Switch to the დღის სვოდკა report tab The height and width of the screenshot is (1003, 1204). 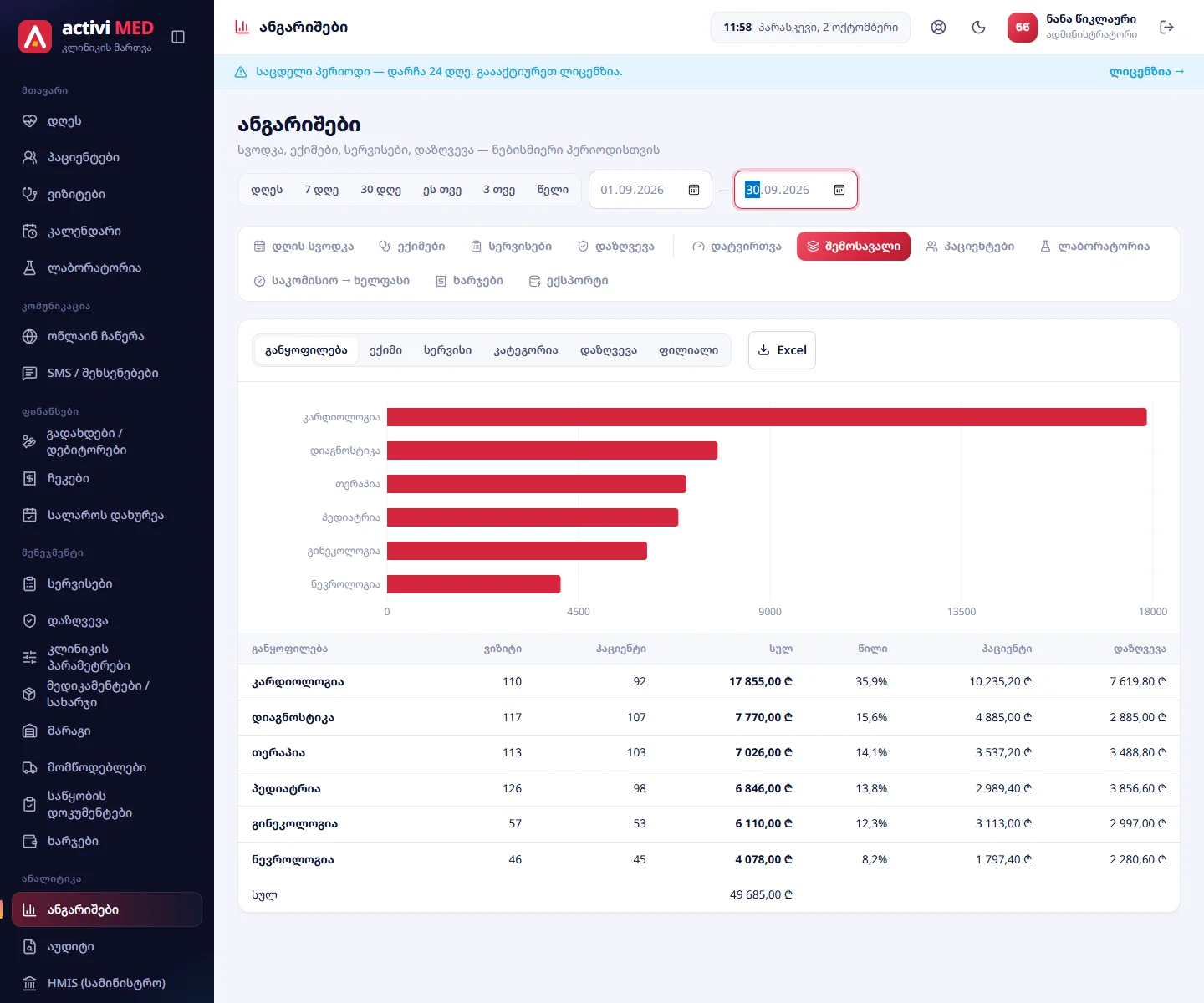pyautogui.click(x=304, y=247)
